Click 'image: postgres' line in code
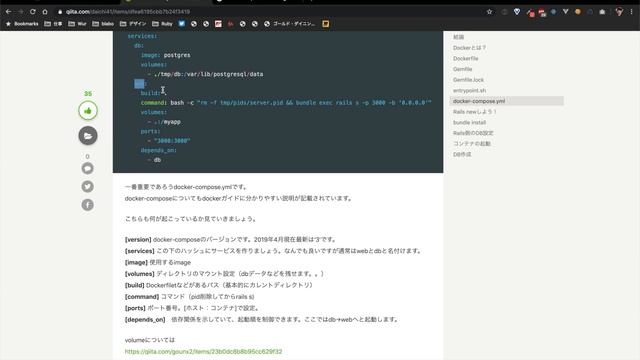The height and width of the screenshot is (360, 640). [166, 55]
